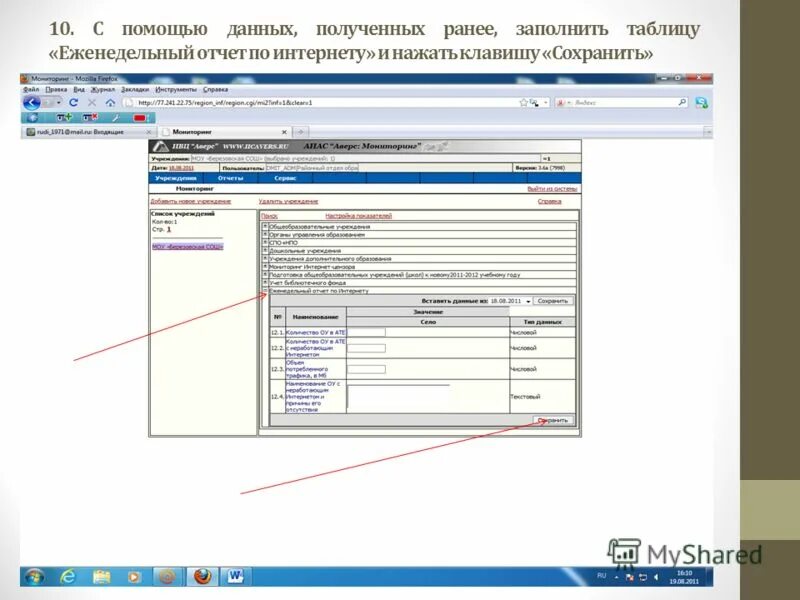Bookmark this page using the star icon
Image resolution: width=800 pixels, height=600 pixels.
[522, 101]
